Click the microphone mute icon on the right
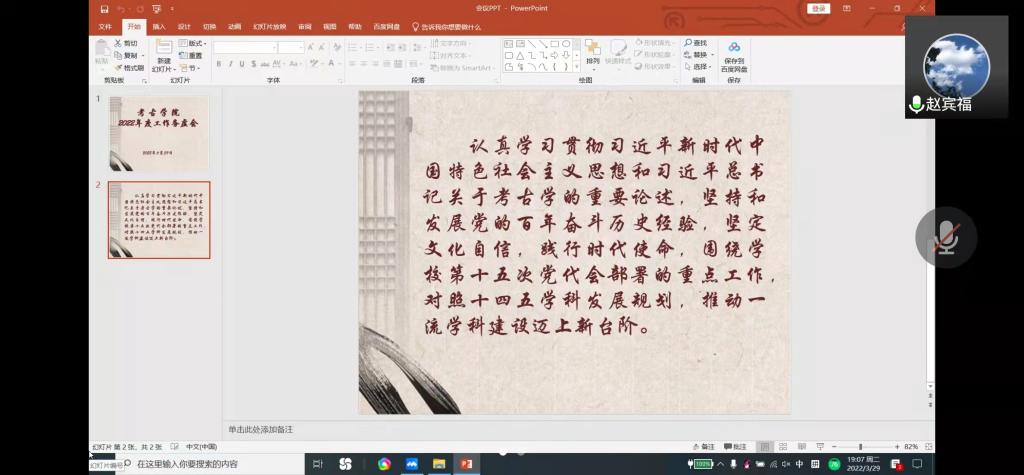Image resolution: width=1024 pixels, height=475 pixels. (945, 237)
